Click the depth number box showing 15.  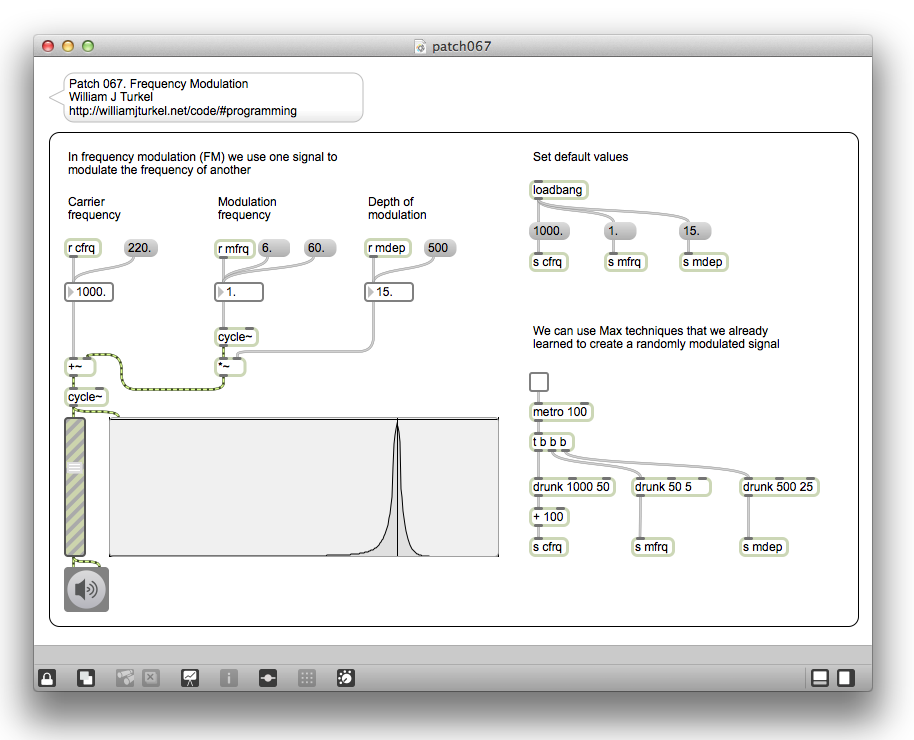[x=390, y=292]
